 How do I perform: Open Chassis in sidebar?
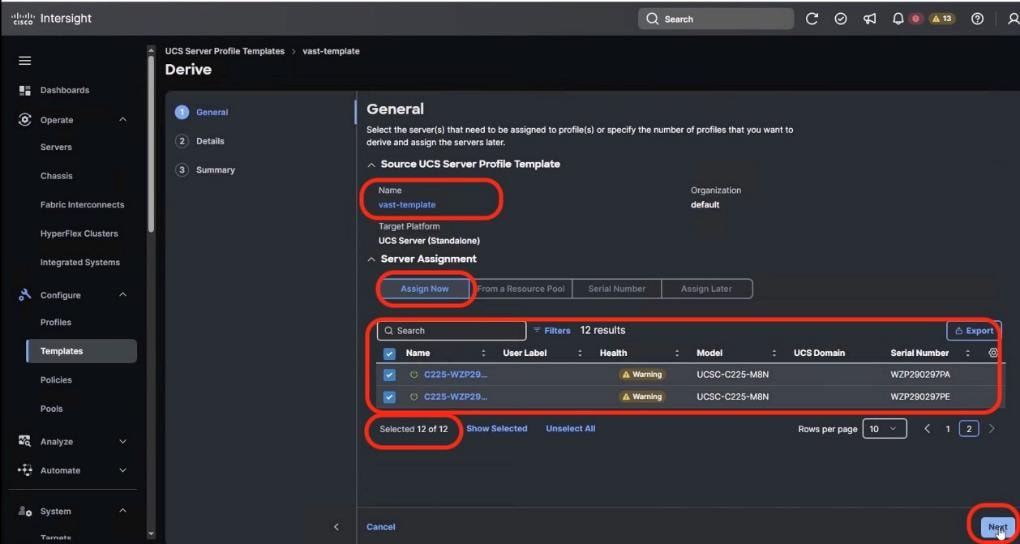point(56,176)
